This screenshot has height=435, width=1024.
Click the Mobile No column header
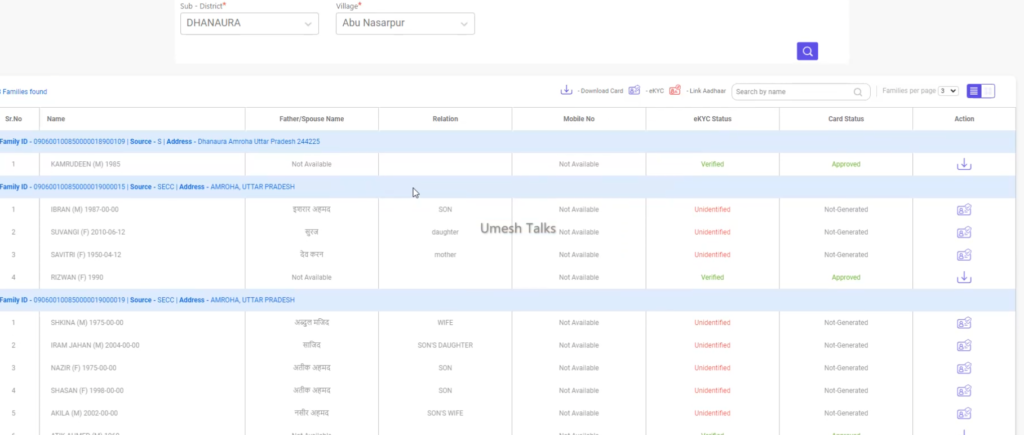pos(579,119)
